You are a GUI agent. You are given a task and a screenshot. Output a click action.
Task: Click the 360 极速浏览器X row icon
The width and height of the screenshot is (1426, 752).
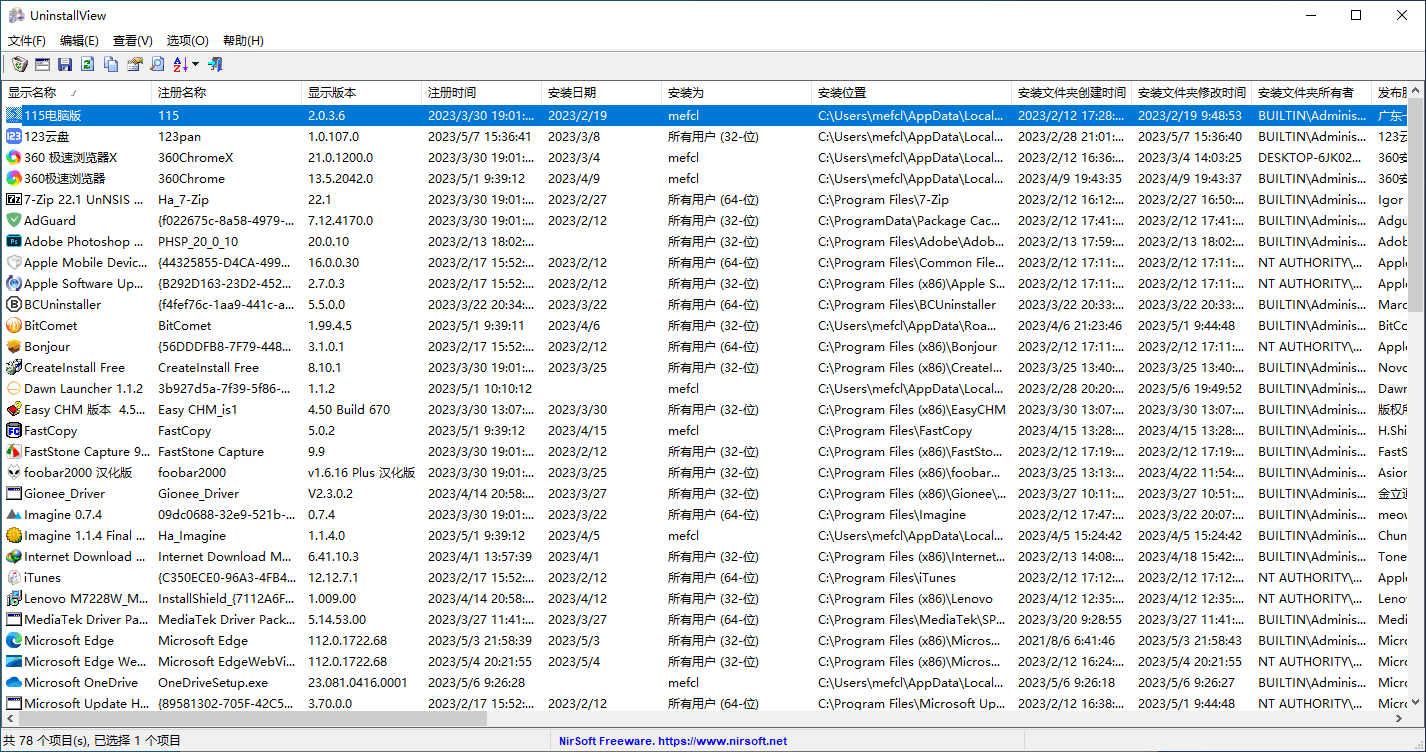click(x=14, y=157)
